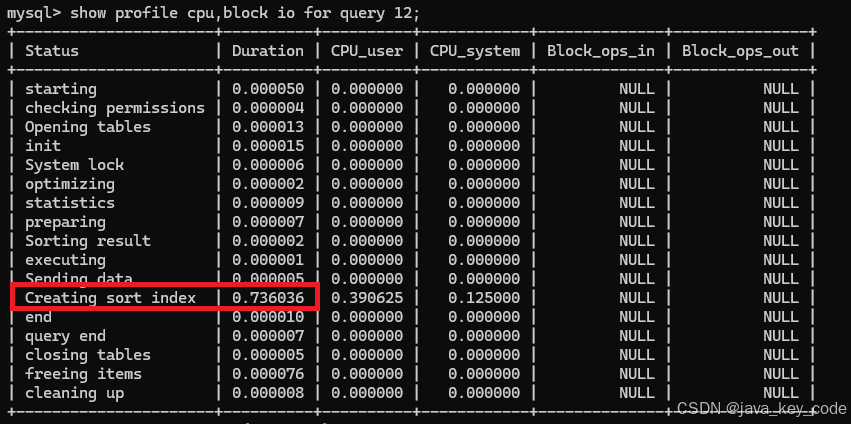The image size is (851, 424).
Task: Select the 'checking permissions' status row
Action: tap(114, 108)
